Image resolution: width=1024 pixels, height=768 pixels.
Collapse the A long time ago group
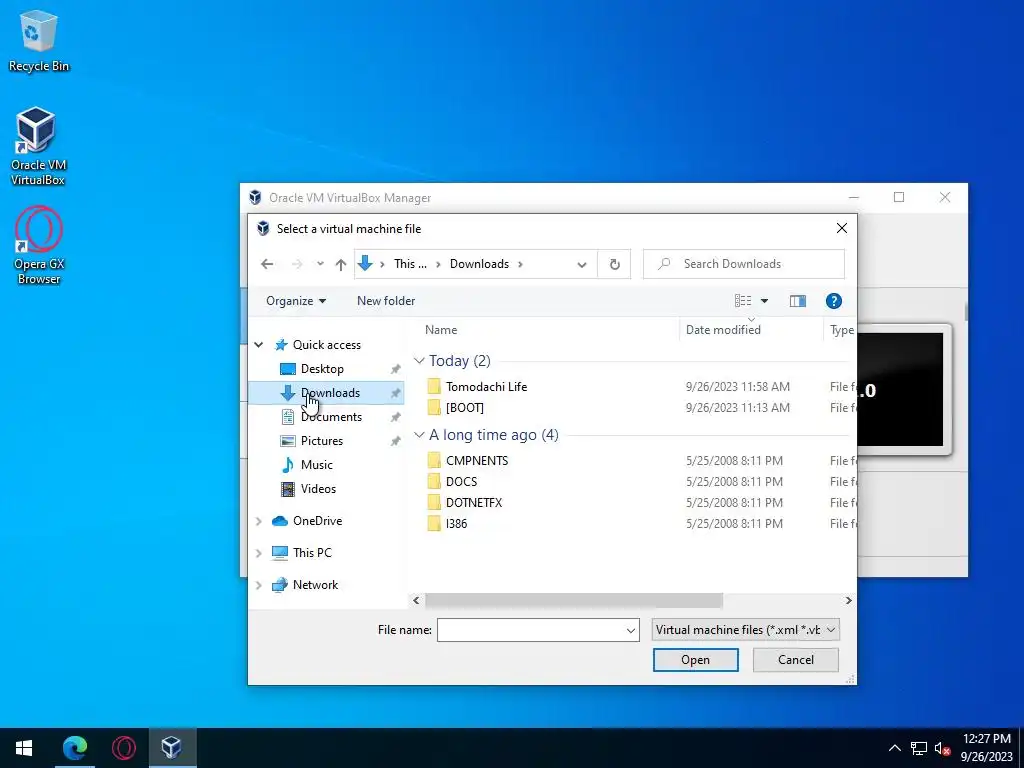pyautogui.click(x=419, y=435)
